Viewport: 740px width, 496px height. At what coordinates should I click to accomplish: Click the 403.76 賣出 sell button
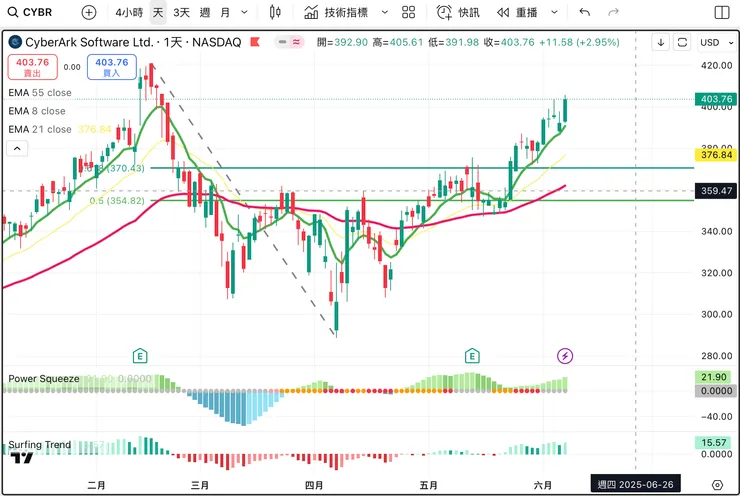33,67
